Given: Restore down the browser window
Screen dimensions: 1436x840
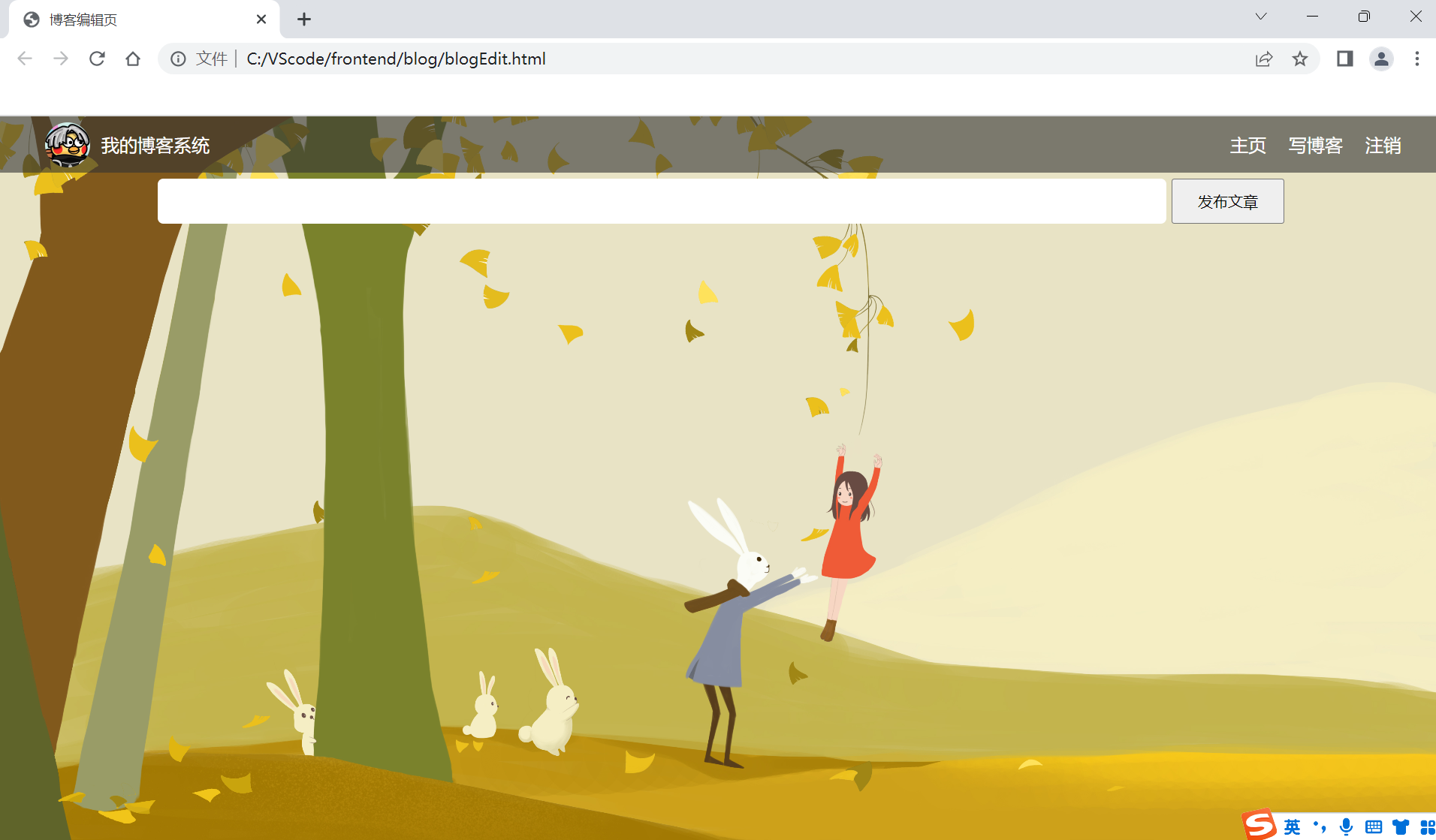Looking at the screenshot, I should click(1364, 17).
